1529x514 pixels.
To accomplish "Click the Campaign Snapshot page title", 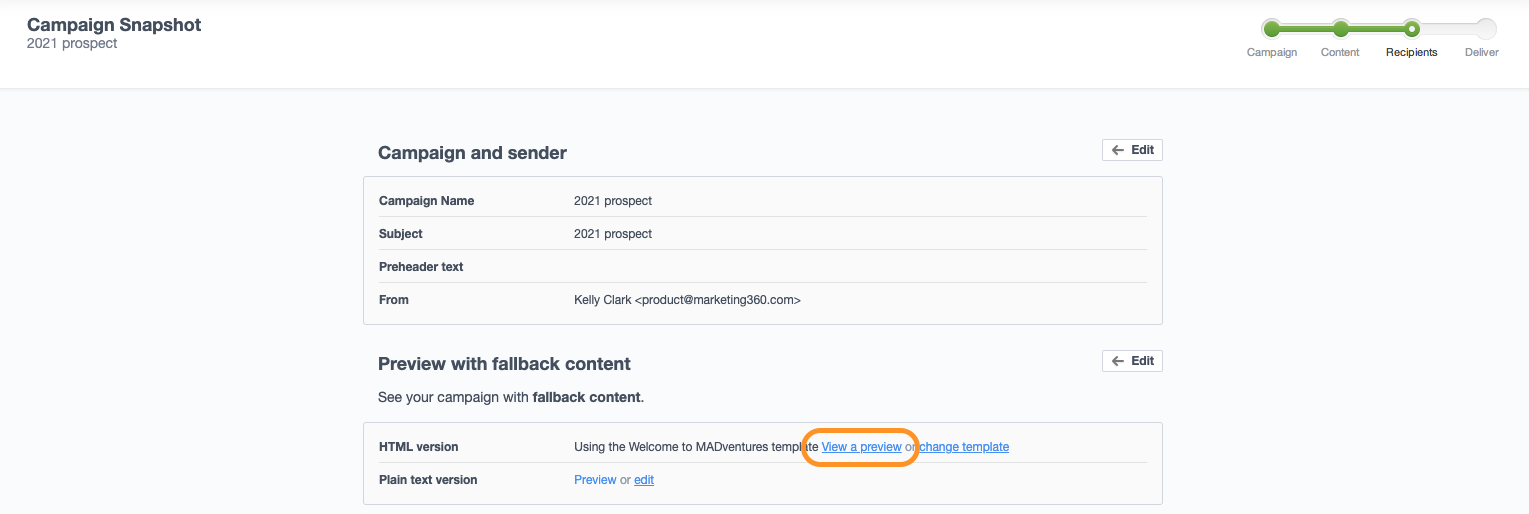I will [114, 25].
